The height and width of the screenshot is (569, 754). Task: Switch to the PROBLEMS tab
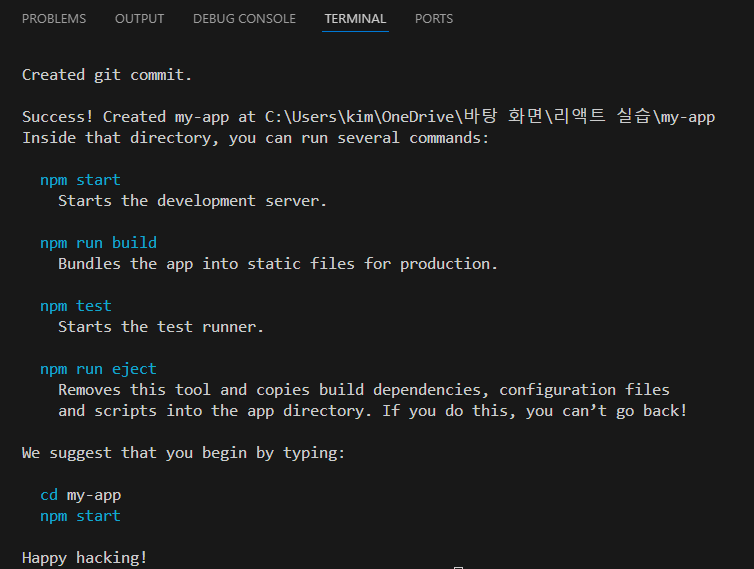54,19
